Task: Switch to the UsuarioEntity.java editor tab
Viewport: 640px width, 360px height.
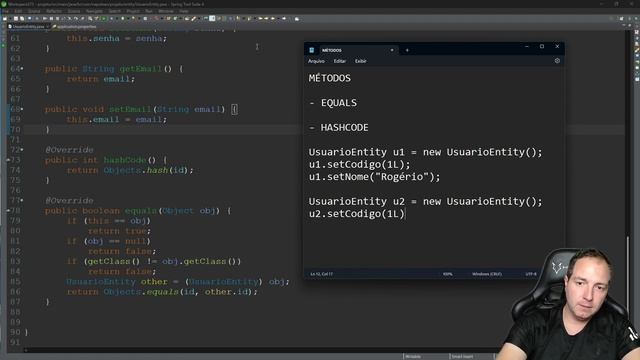Action: click(x=28, y=27)
